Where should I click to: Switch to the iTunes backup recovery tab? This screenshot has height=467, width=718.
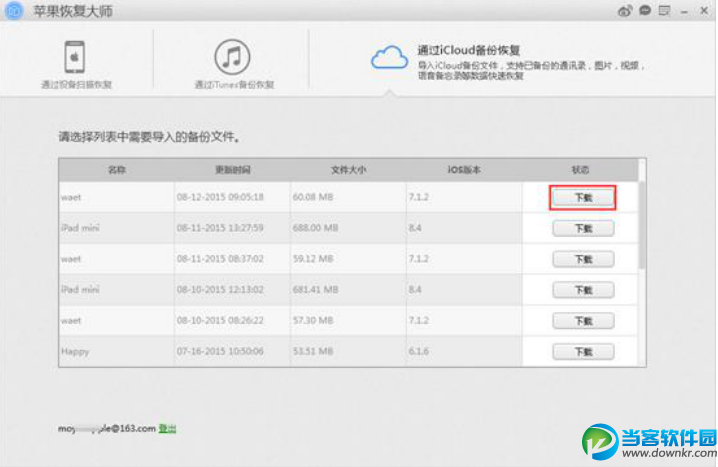click(x=234, y=64)
